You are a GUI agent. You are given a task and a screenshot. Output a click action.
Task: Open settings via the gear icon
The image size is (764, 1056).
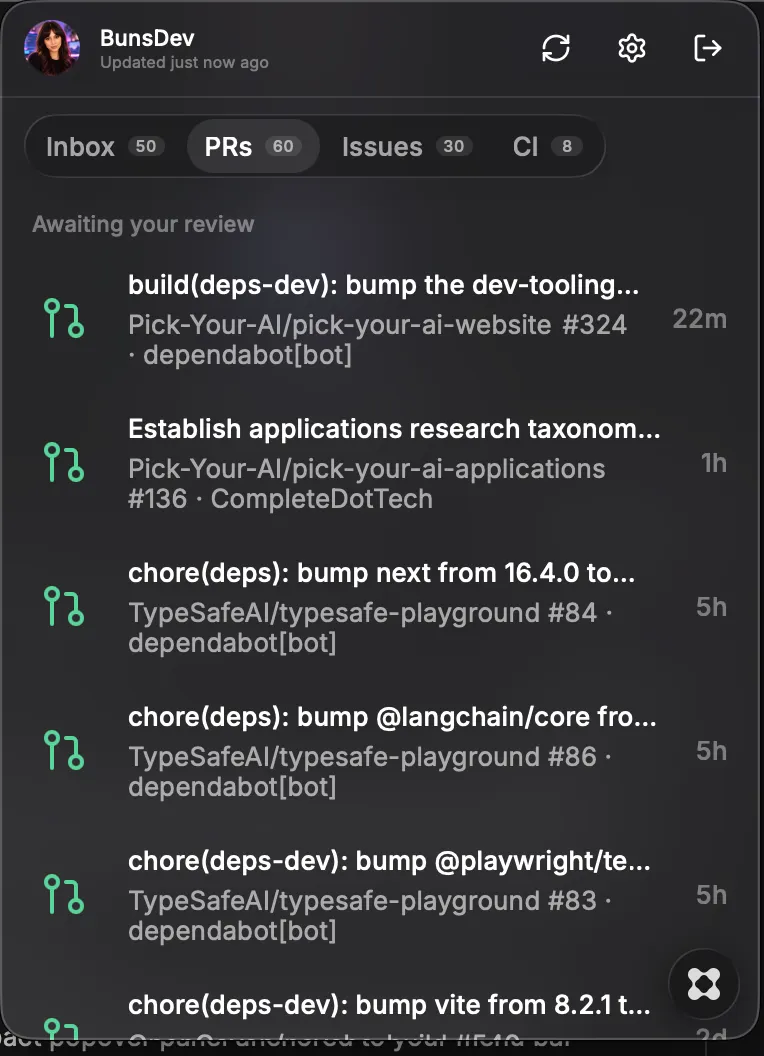coord(631,48)
